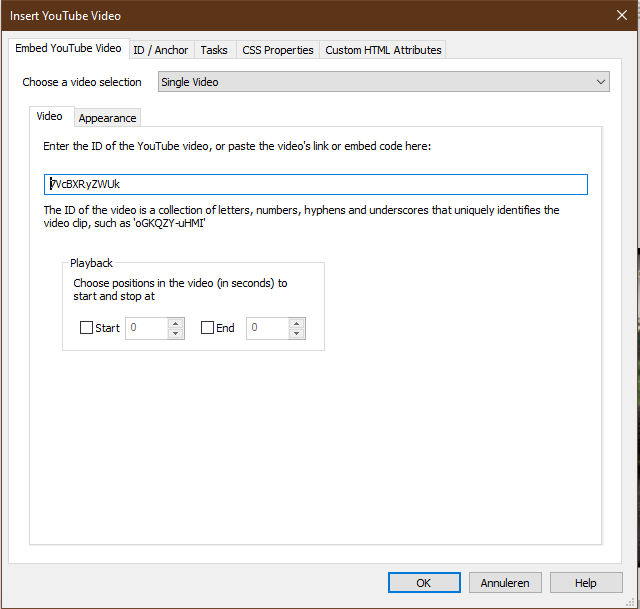Switch to the Appearance sub-tab
The height and width of the screenshot is (609, 640).
(107, 118)
